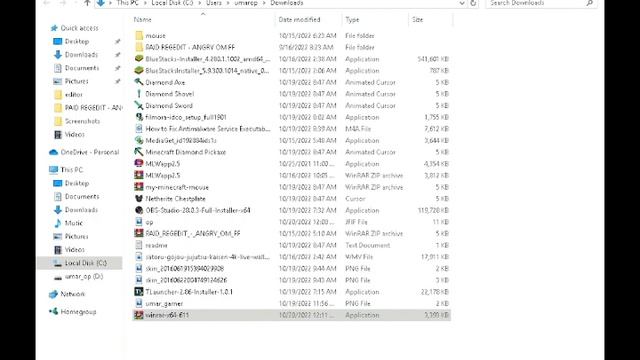Open Desktop under Quick access

(77, 41)
